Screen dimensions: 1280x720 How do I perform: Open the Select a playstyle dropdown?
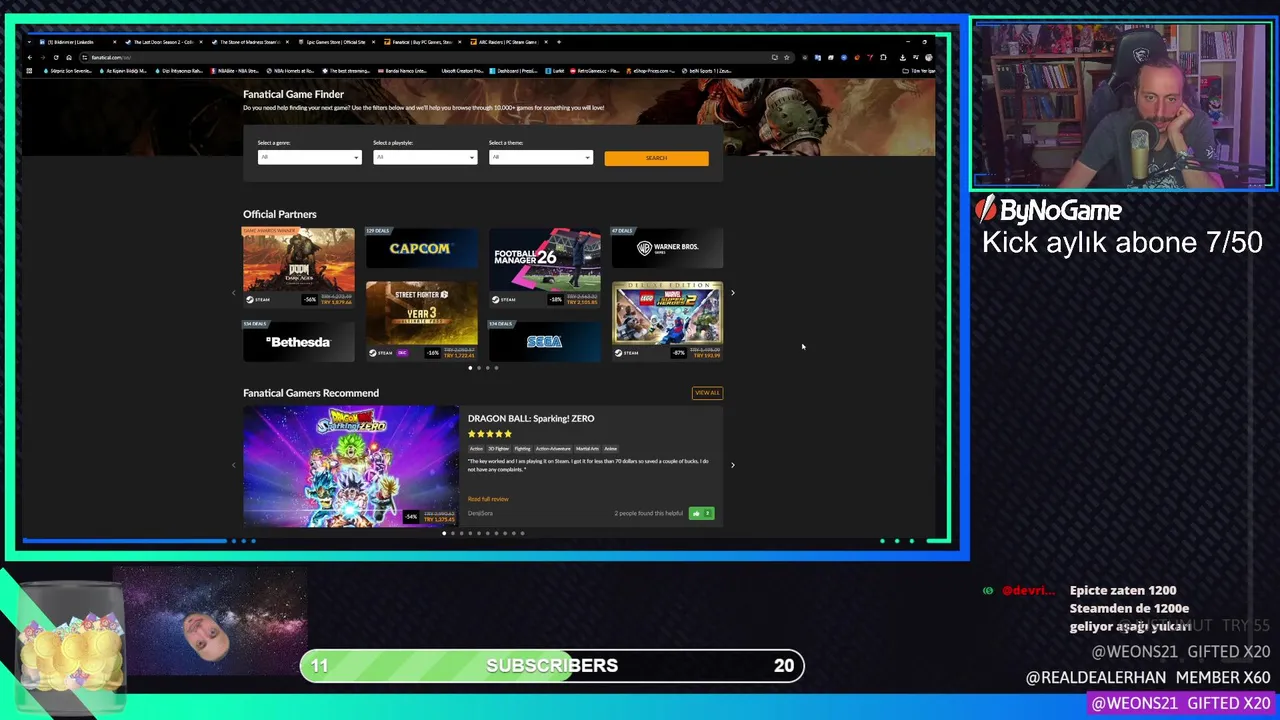pyautogui.click(x=425, y=157)
